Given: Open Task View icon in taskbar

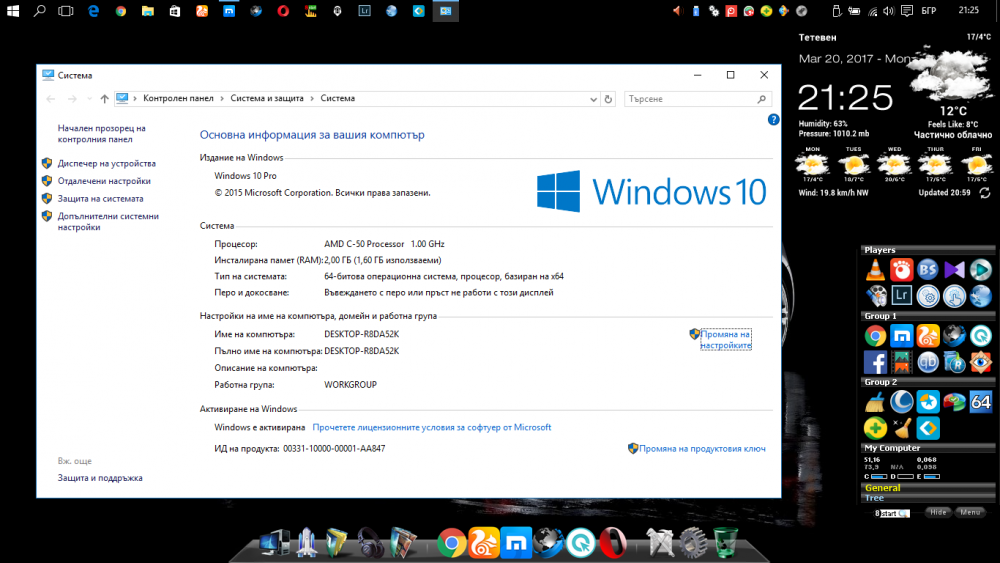Looking at the screenshot, I should tap(66, 11).
